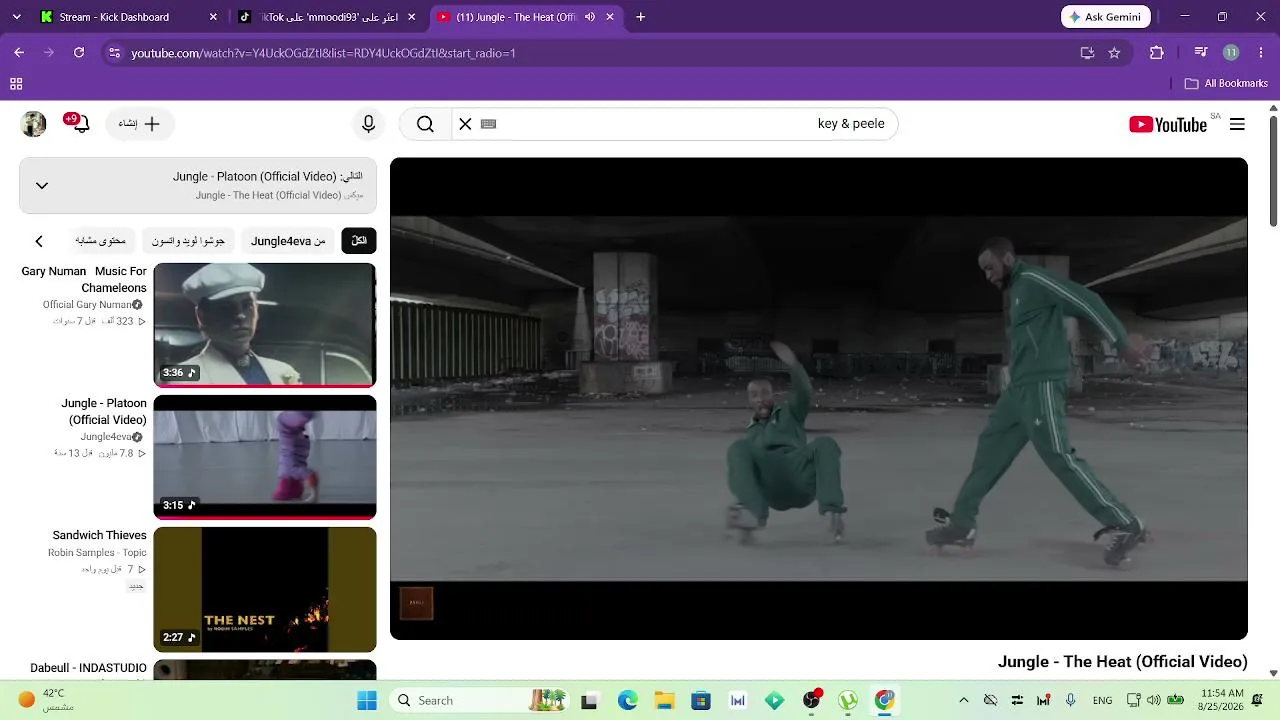This screenshot has height=720, width=1280.
Task: Clear the search box with the X icon
Action: click(x=465, y=124)
